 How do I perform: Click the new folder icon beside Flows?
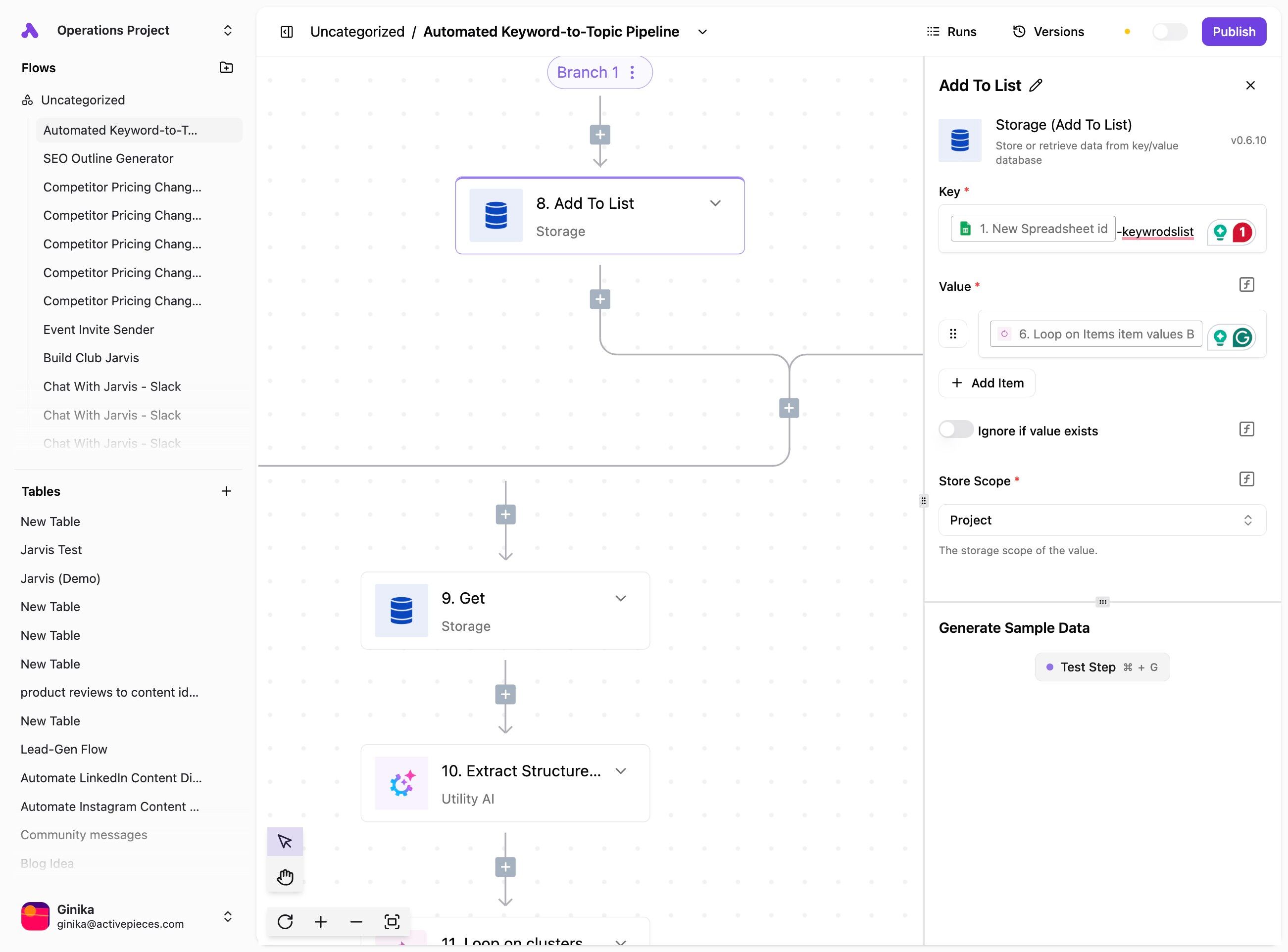pyautogui.click(x=226, y=67)
